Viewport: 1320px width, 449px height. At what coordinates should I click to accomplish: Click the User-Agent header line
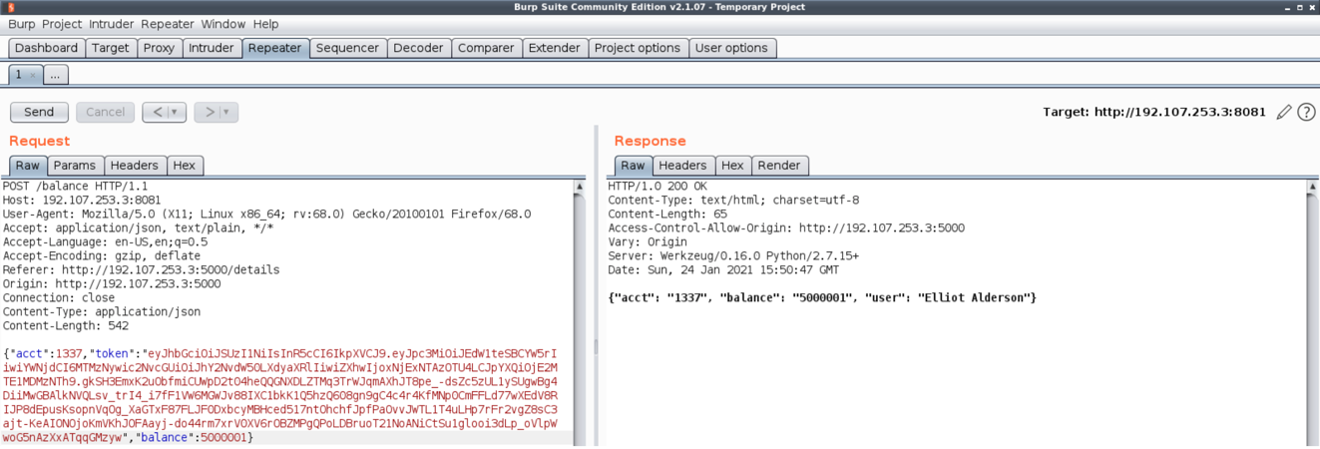point(267,214)
